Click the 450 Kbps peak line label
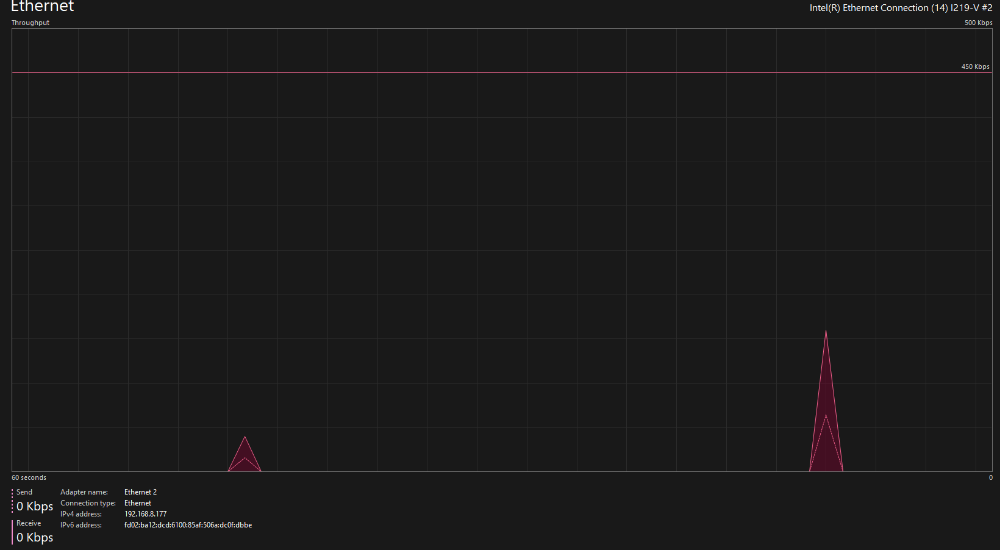Viewport: 1000px width, 550px height. pos(975,67)
